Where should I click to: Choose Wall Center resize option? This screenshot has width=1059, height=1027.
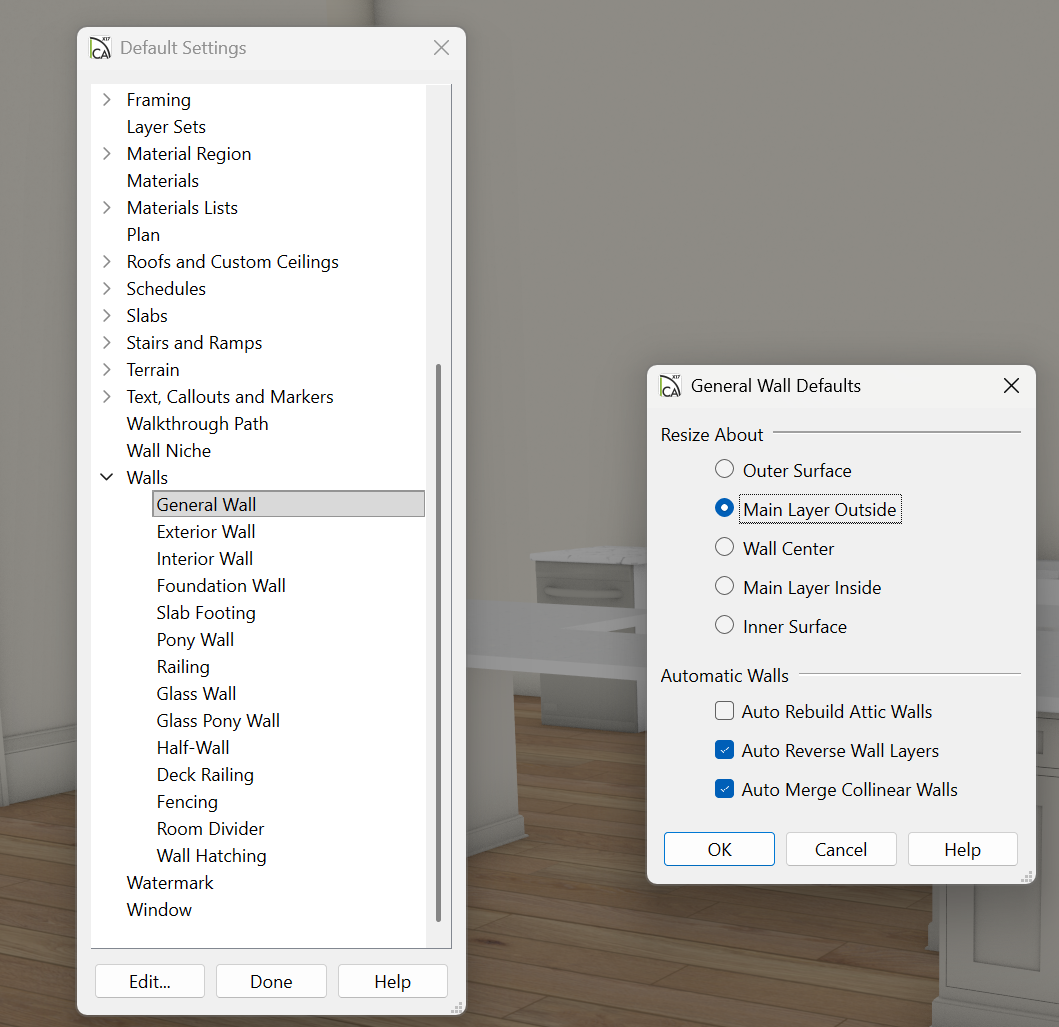tap(725, 548)
